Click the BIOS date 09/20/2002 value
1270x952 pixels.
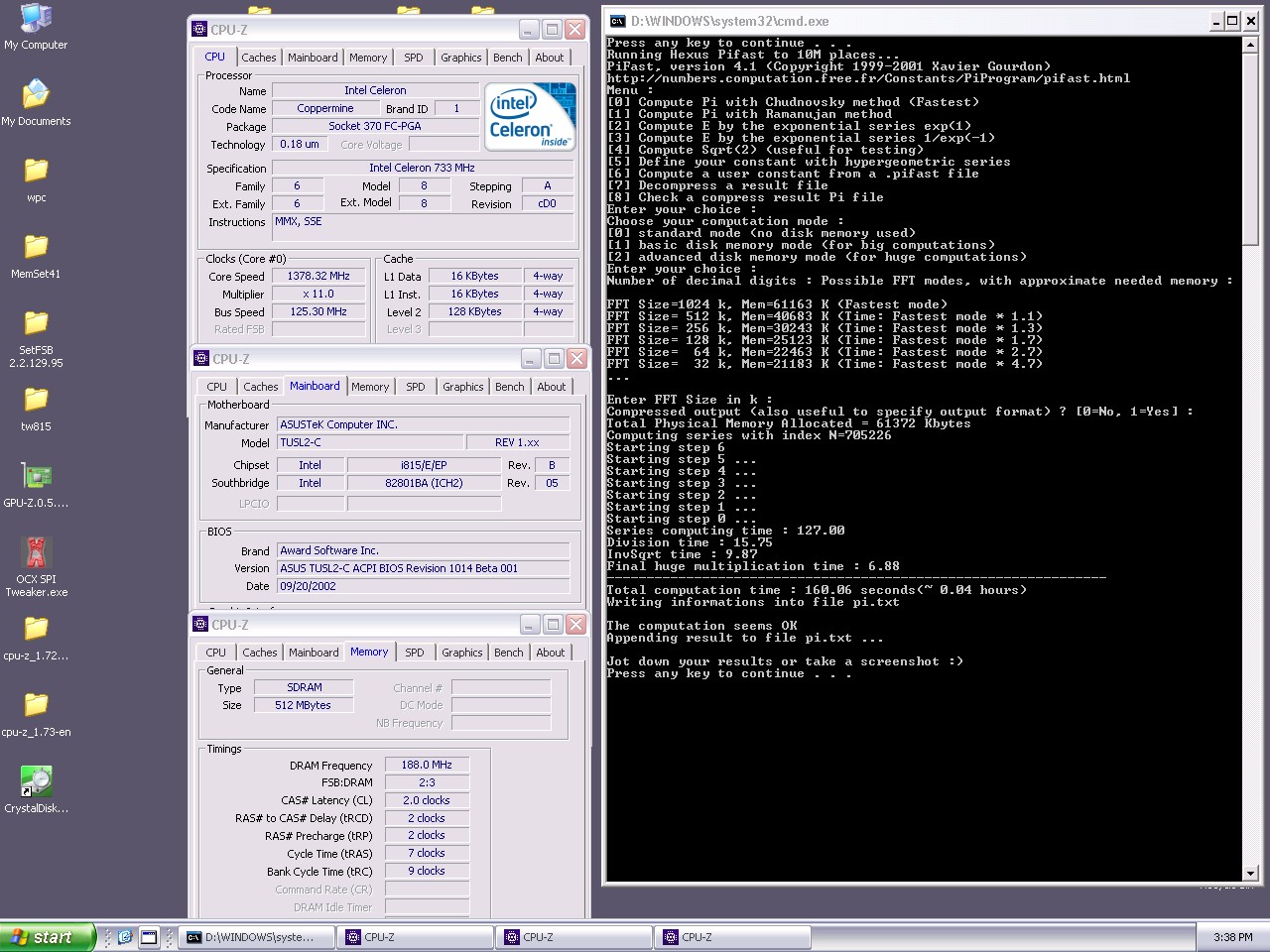424,586
